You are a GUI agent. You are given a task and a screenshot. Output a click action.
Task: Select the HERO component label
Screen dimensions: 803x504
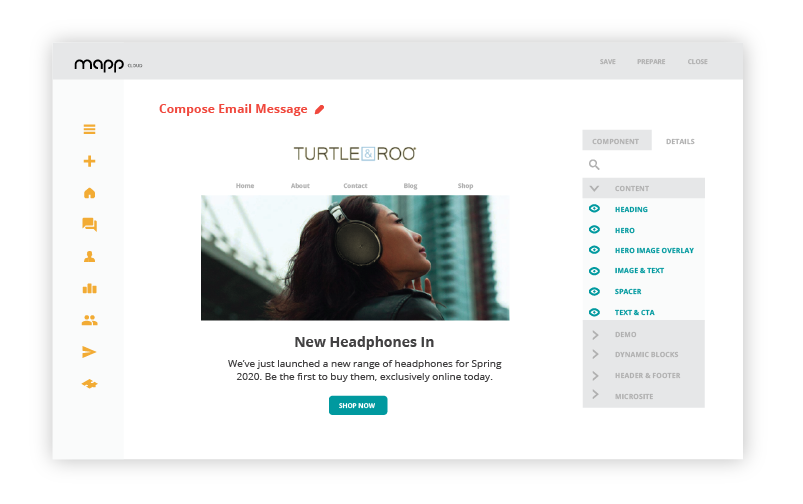[624, 230]
